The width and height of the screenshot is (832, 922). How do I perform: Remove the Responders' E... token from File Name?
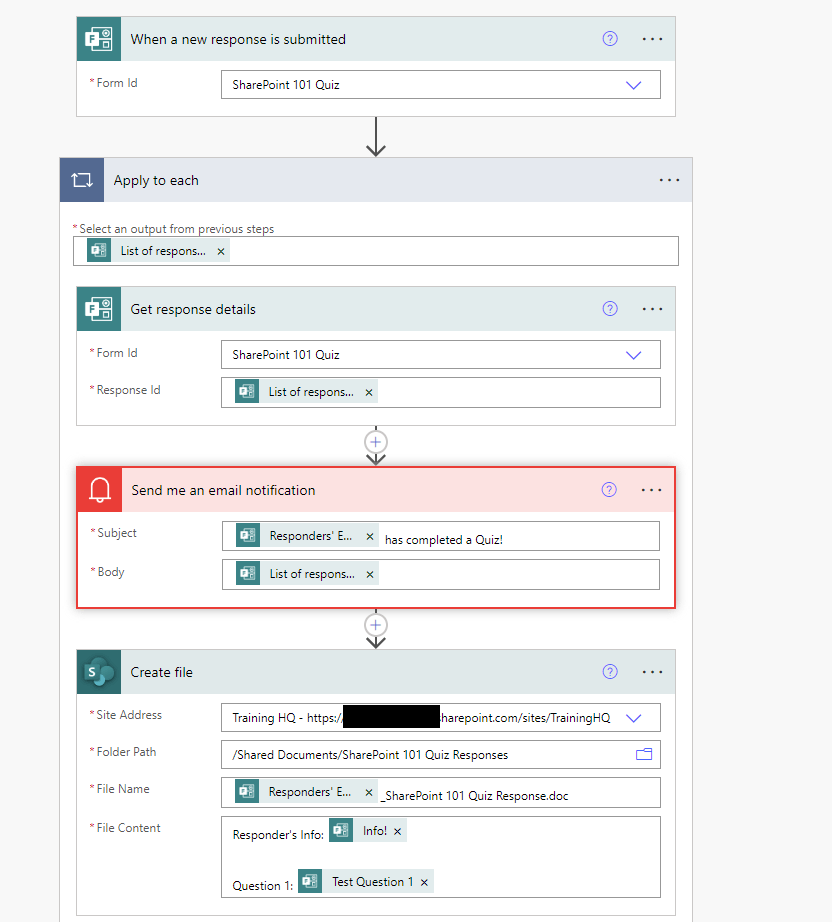tap(369, 793)
